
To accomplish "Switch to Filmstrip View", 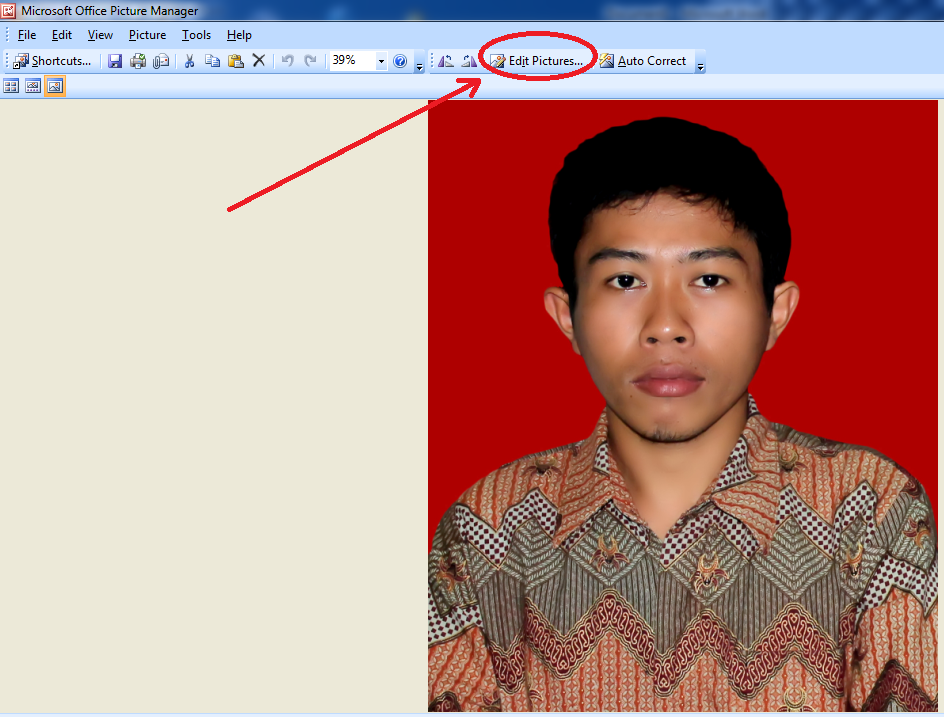I will (32, 85).
